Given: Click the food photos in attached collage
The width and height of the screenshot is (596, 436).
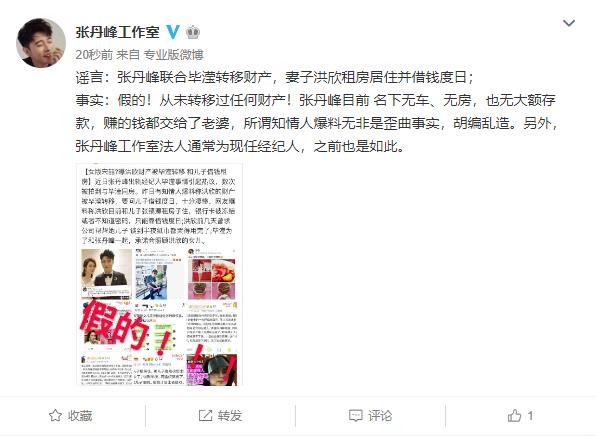Looking at the screenshot, I should pos(213,279).
